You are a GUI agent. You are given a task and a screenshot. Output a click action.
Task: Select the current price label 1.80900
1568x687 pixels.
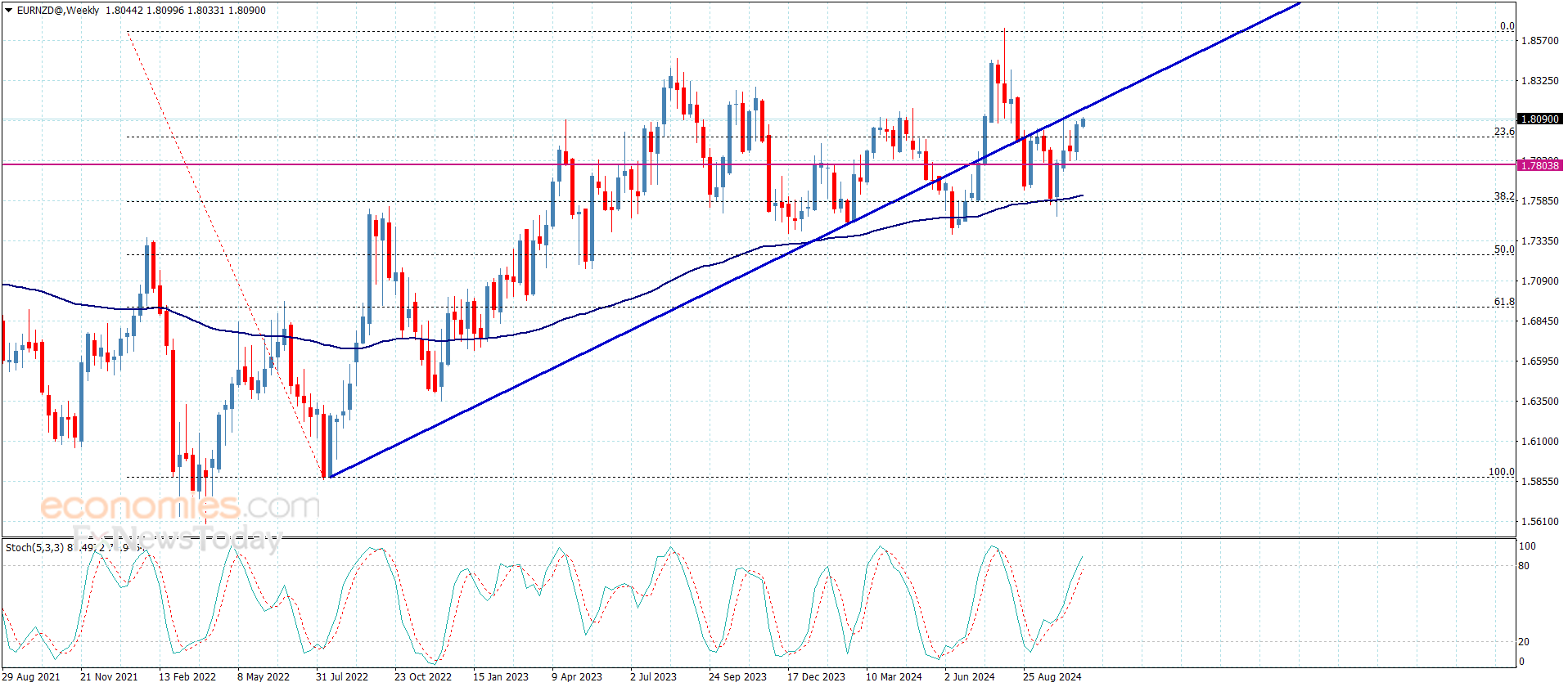pos(1539,119)
